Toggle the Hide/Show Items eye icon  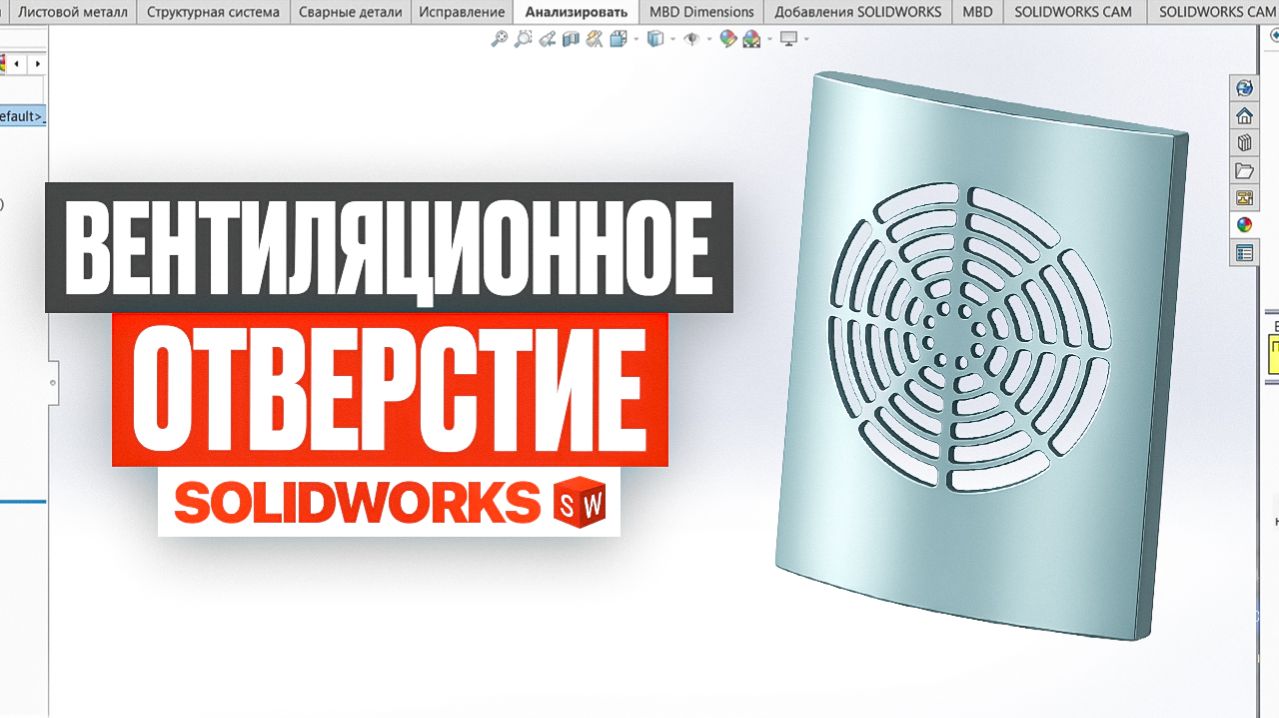point(691,39)
